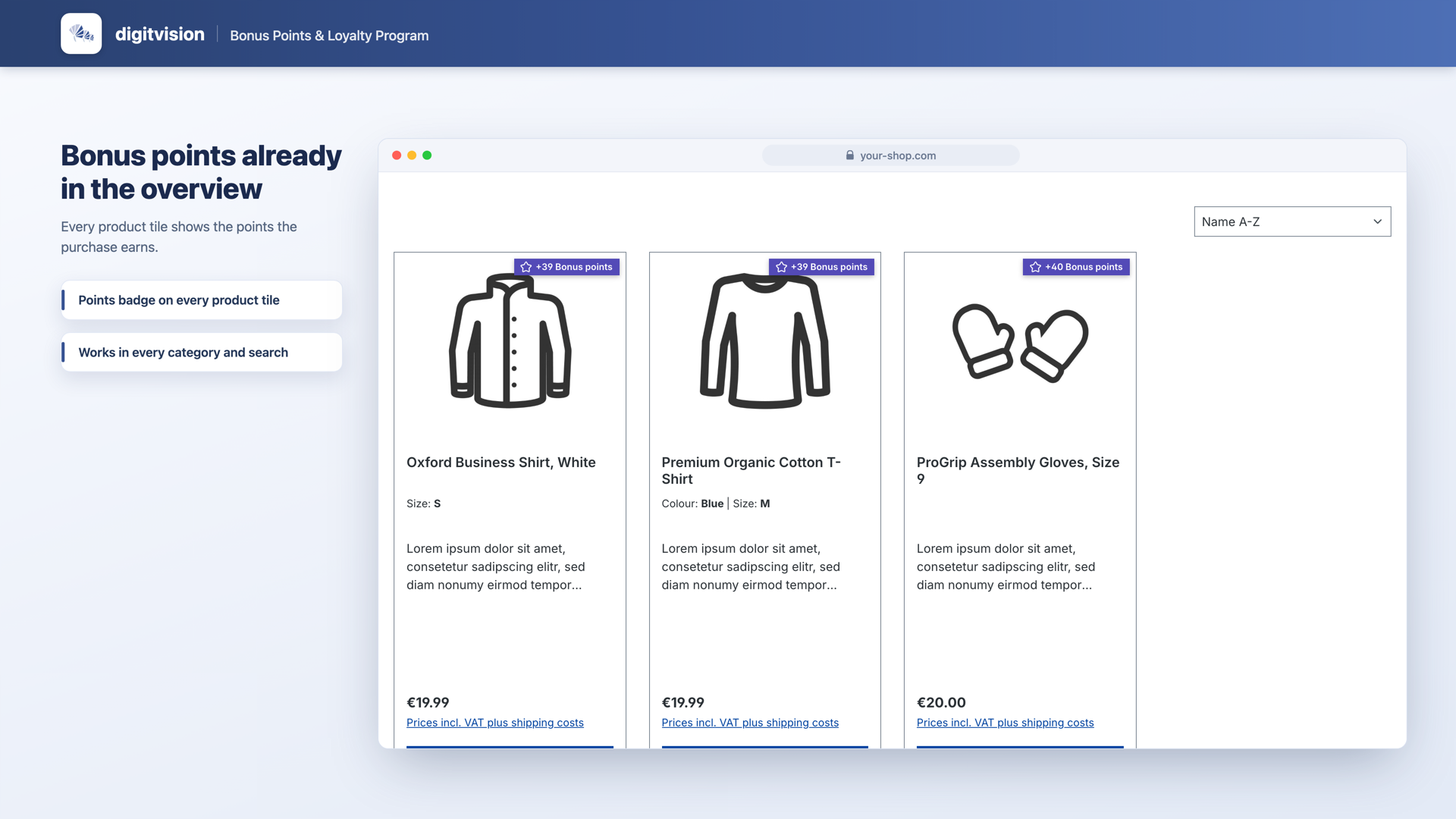
Task: Click shipping costs link under Oxford Shirt price
Action: (494, 723)
